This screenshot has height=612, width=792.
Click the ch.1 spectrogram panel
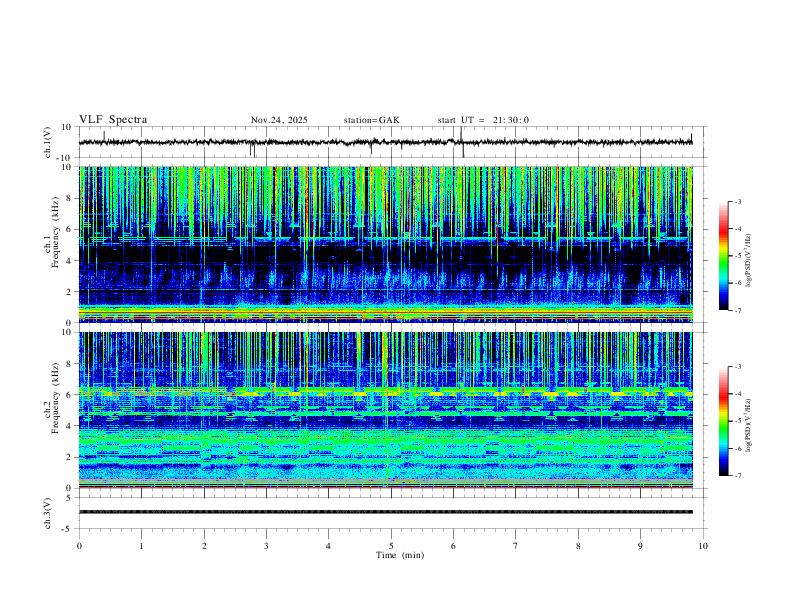[x=385, y=244]
